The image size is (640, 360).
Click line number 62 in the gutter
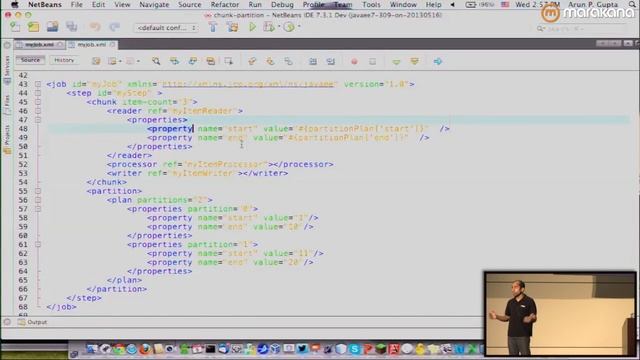click(x=23, y=253)
